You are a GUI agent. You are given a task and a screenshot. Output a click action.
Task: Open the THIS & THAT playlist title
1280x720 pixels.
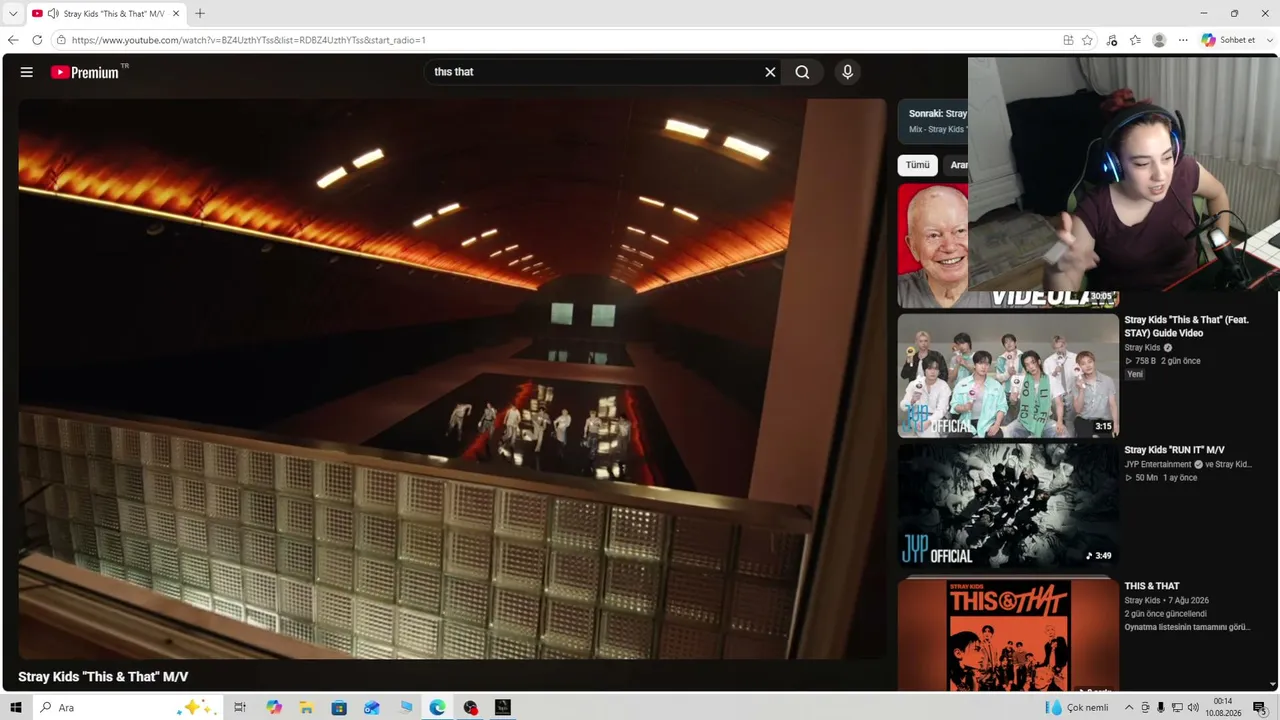(1152, 586)
